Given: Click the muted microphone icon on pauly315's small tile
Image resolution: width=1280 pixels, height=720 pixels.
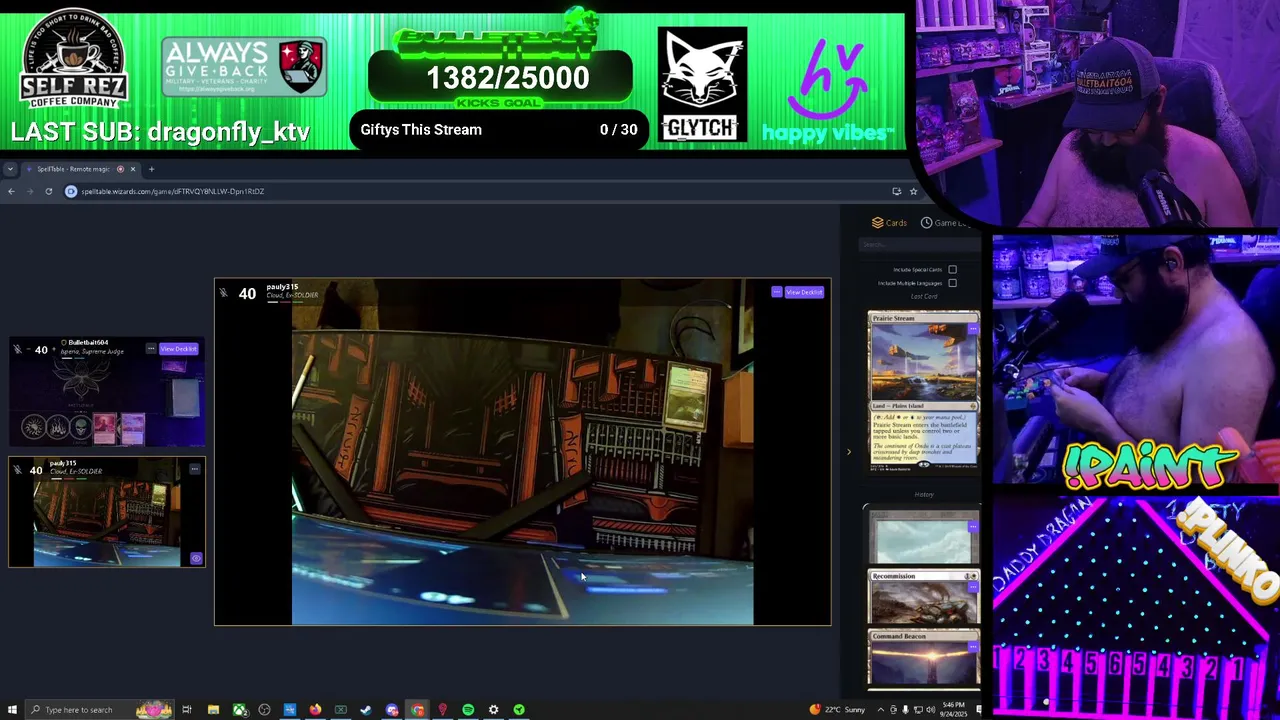Looking at the screenshot, I should coord(18,469).
